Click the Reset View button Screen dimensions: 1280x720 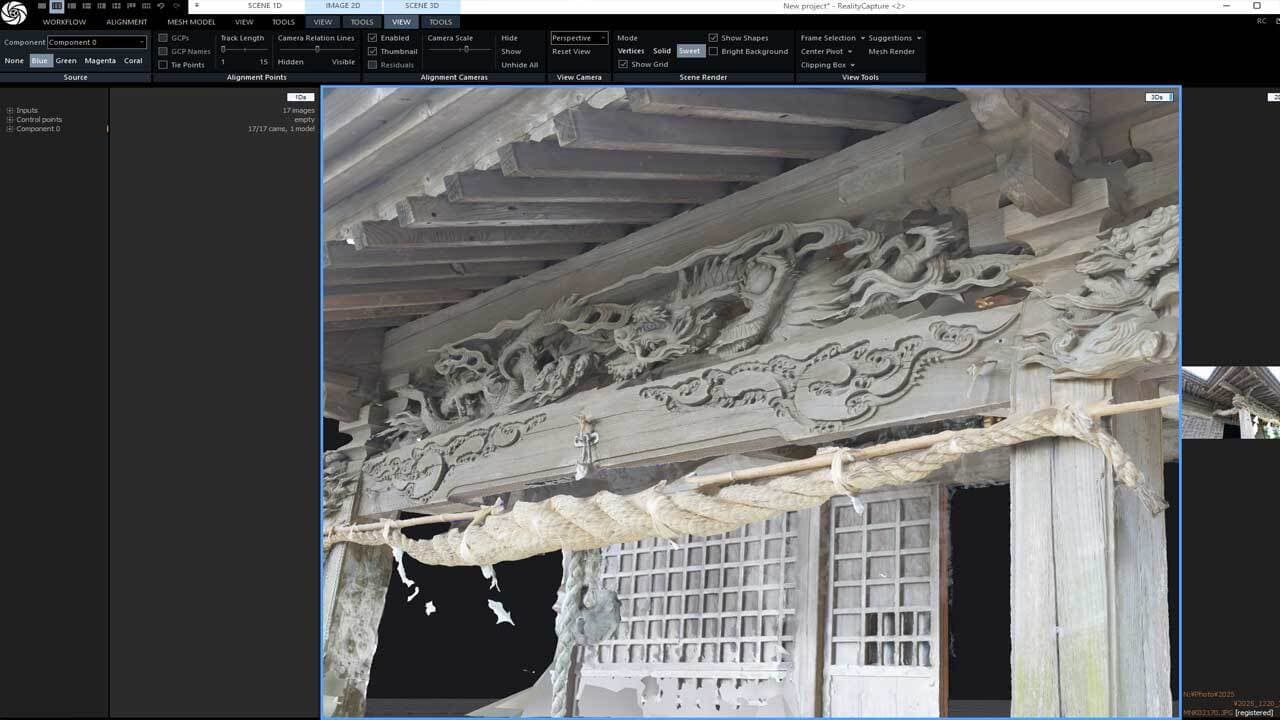571,51
